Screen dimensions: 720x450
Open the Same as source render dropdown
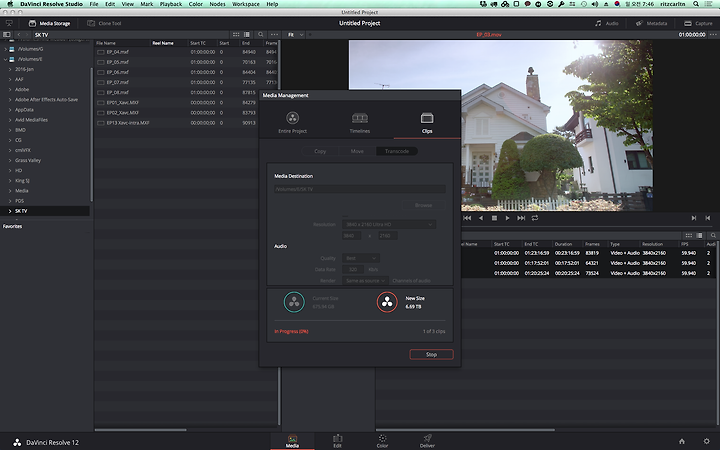(x=366, y=281)
